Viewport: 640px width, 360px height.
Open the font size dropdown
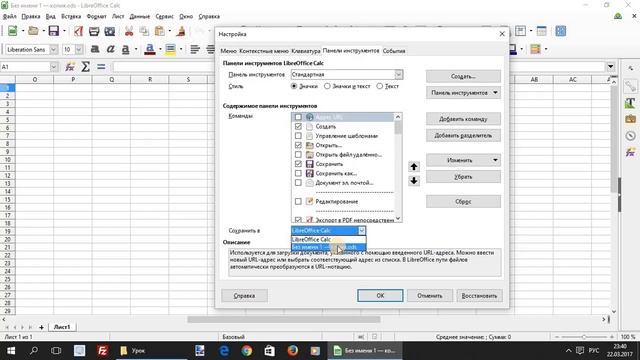(79, 49)
